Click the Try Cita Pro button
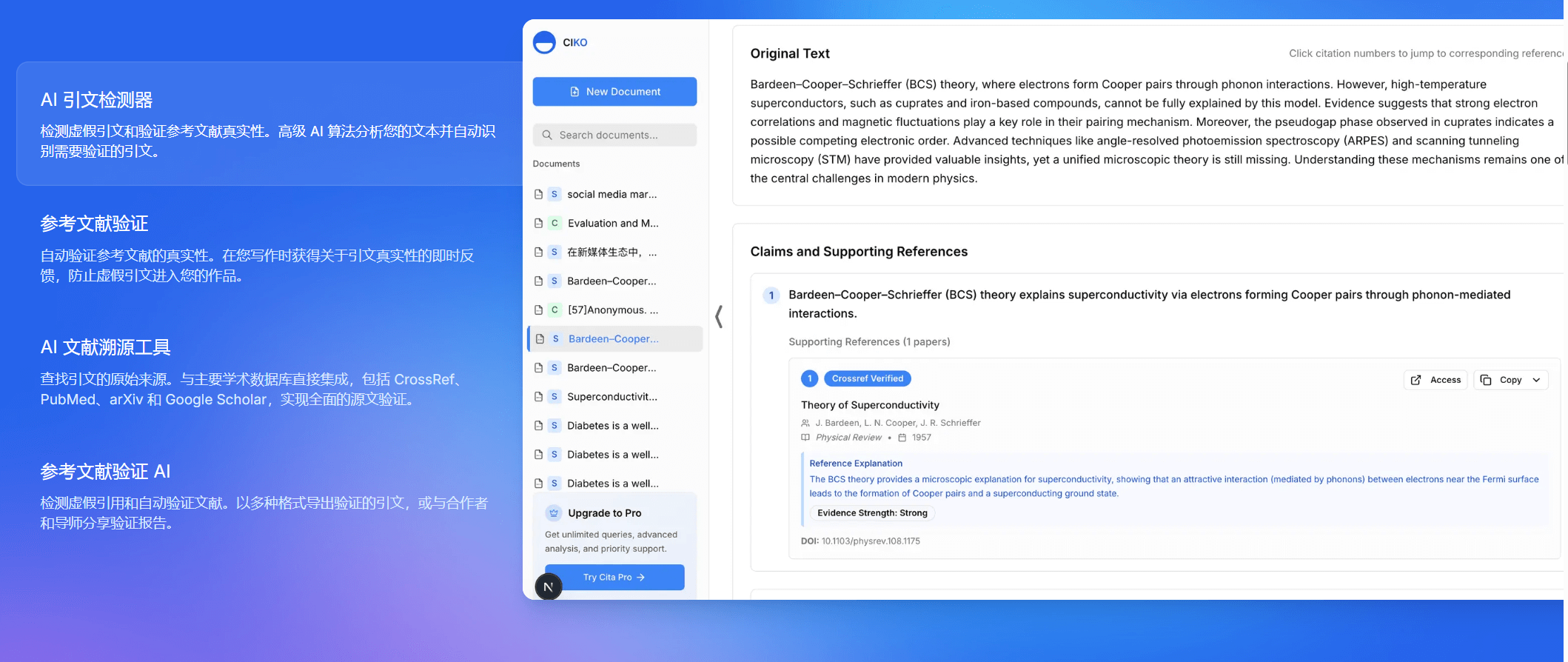The image size is (1568, 662). 614,578
